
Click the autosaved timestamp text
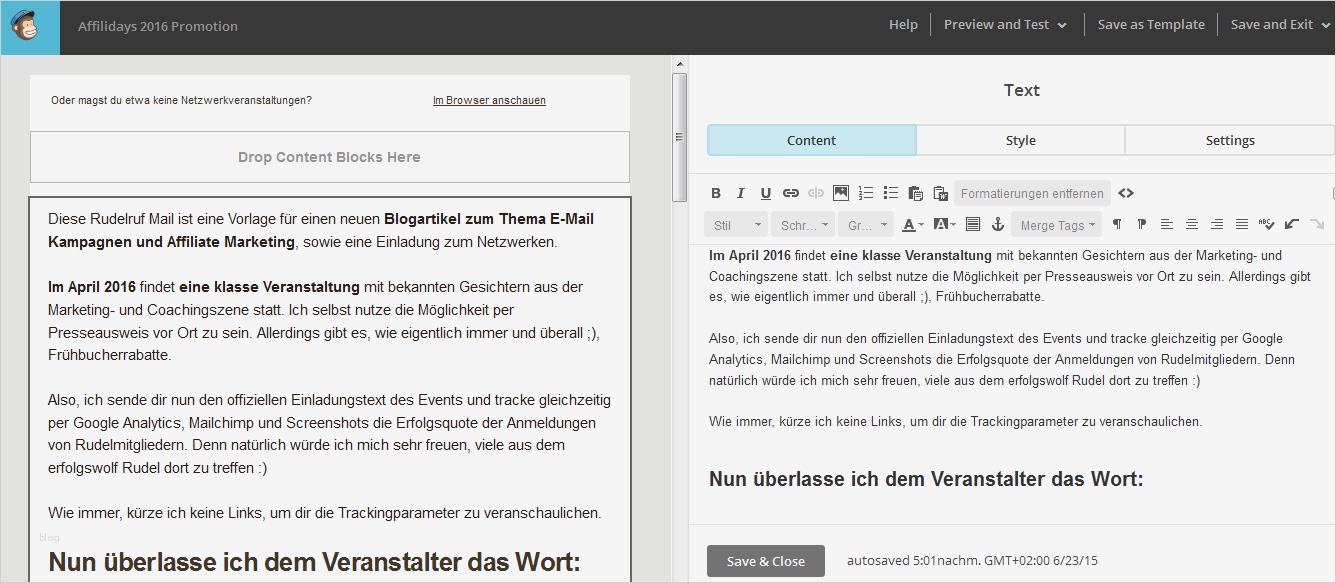(972, 561)
